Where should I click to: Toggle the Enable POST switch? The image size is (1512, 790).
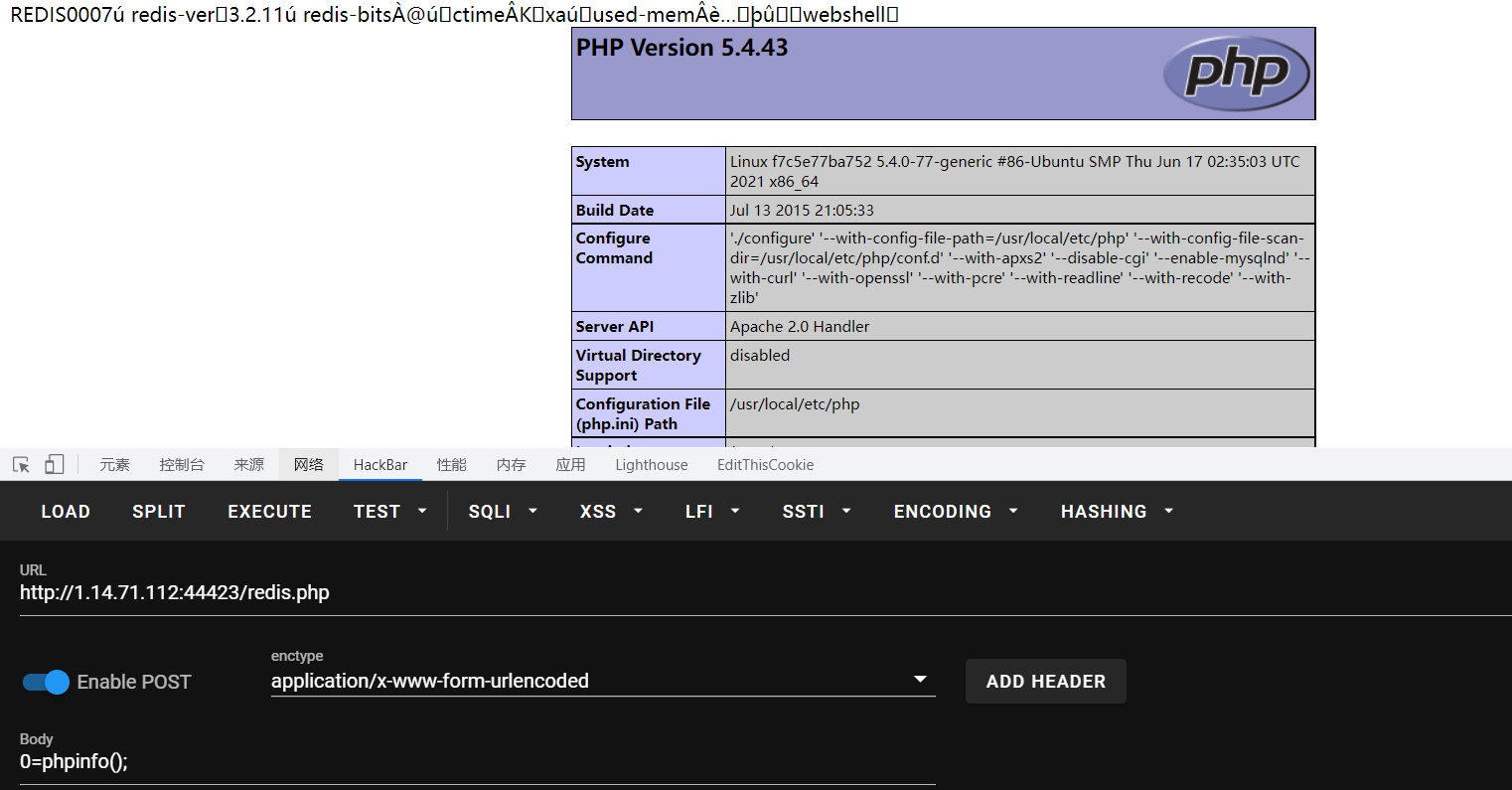(x=46, y=682)
